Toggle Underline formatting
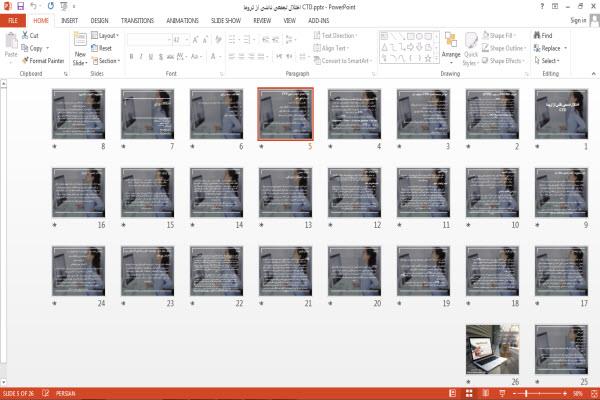 coord(151,57)
